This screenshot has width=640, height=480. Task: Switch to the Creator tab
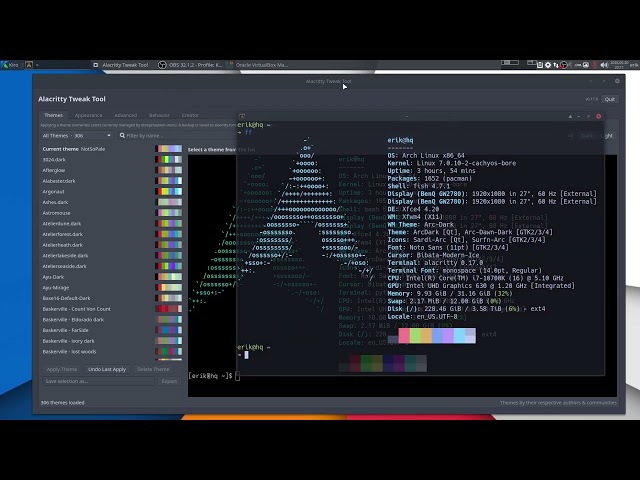coord(190,116)
